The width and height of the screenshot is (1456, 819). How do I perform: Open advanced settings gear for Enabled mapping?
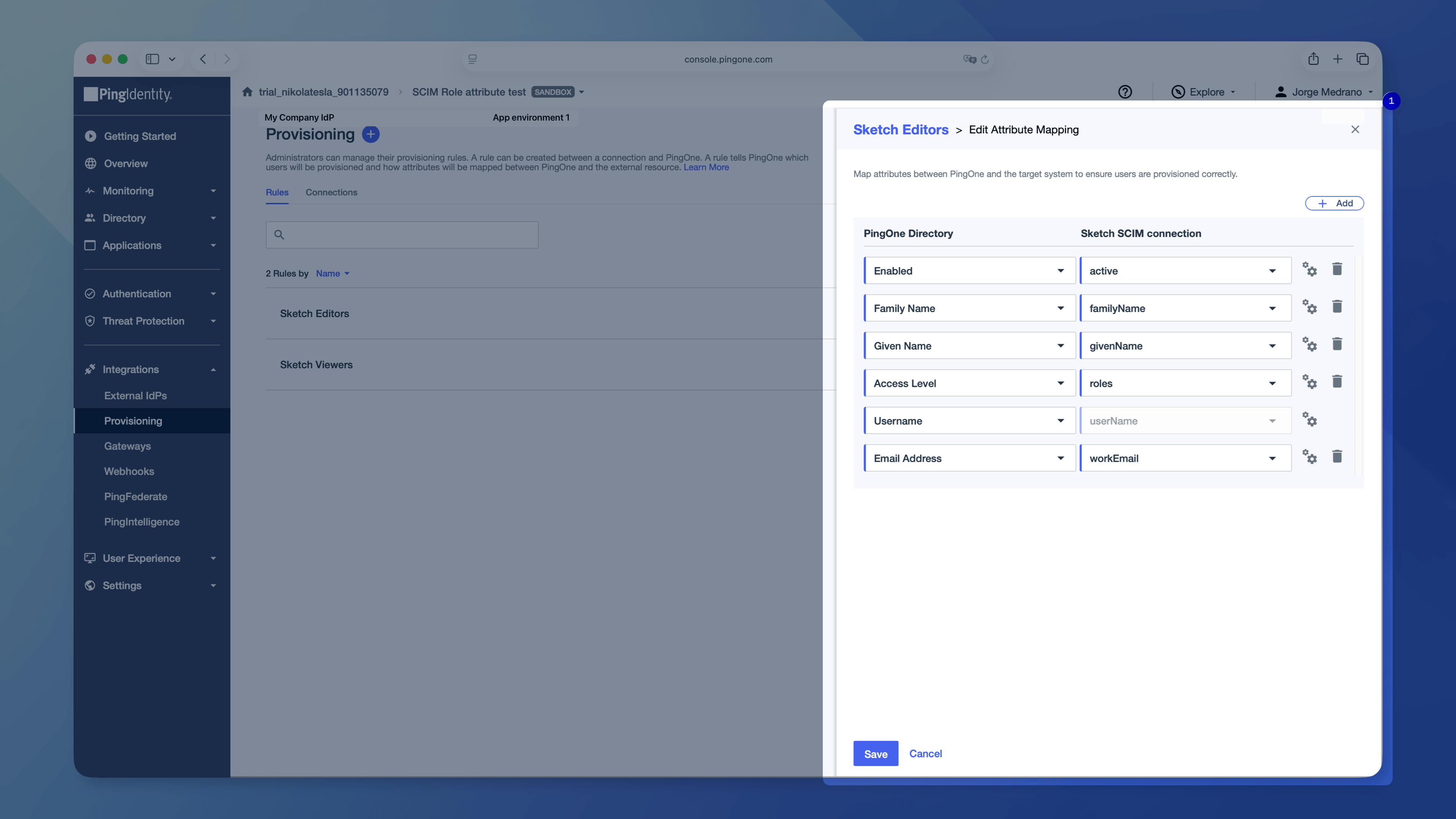(x=1309, y=269)
